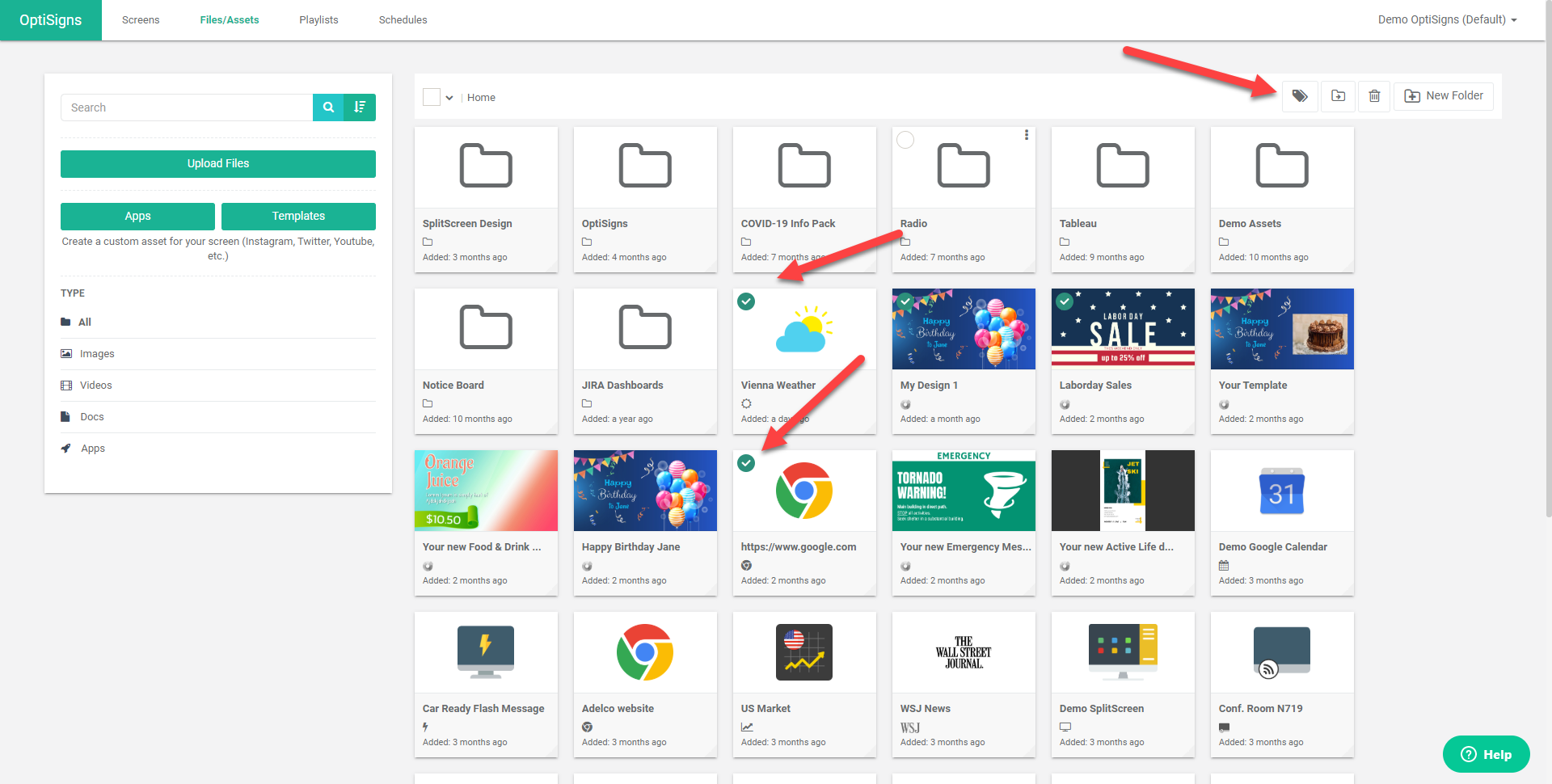Click the tags icon in the toolbar
Viewport: 1552px width, 784px height.
pos(1300,96)
